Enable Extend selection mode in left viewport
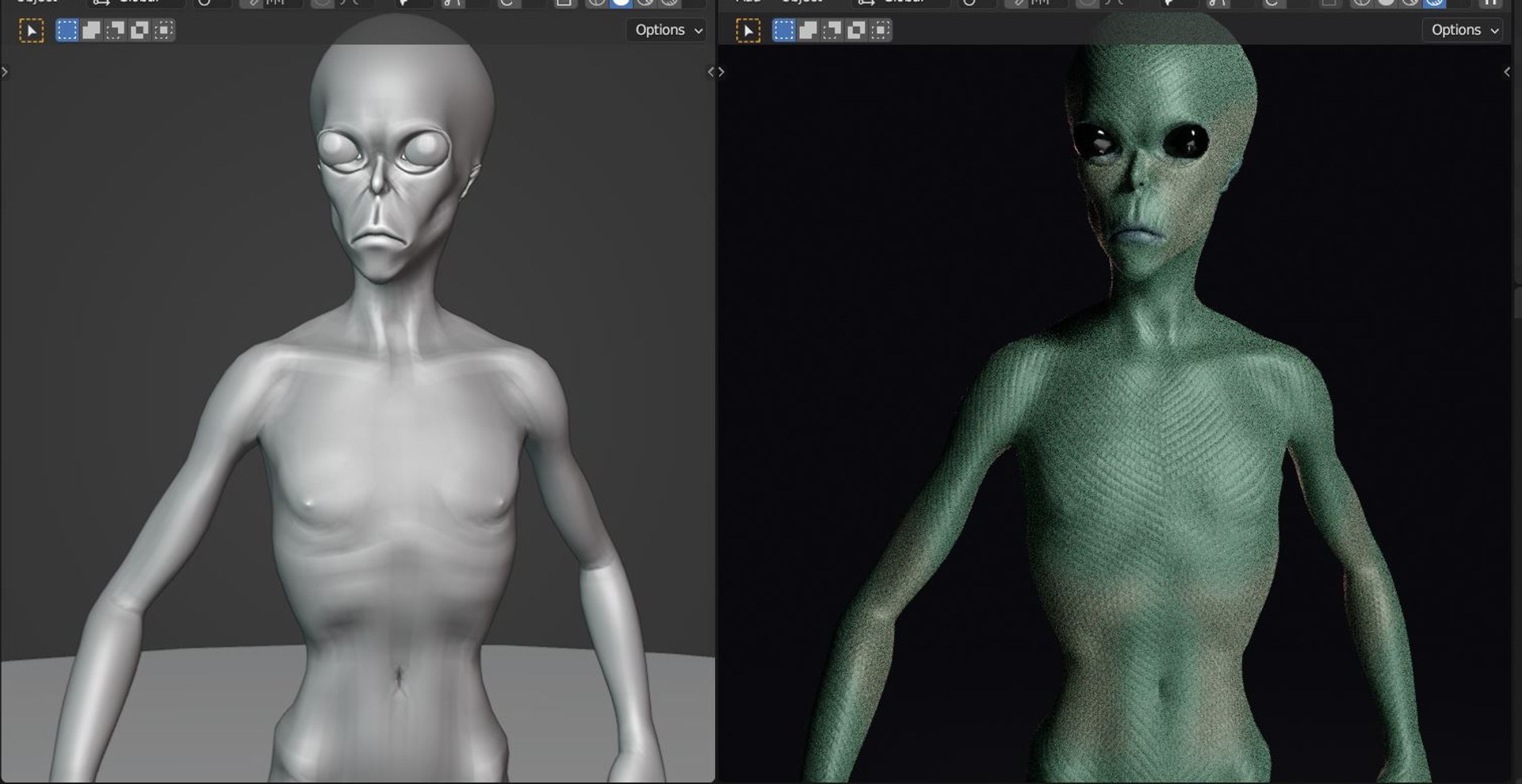 tap(91, 30)
